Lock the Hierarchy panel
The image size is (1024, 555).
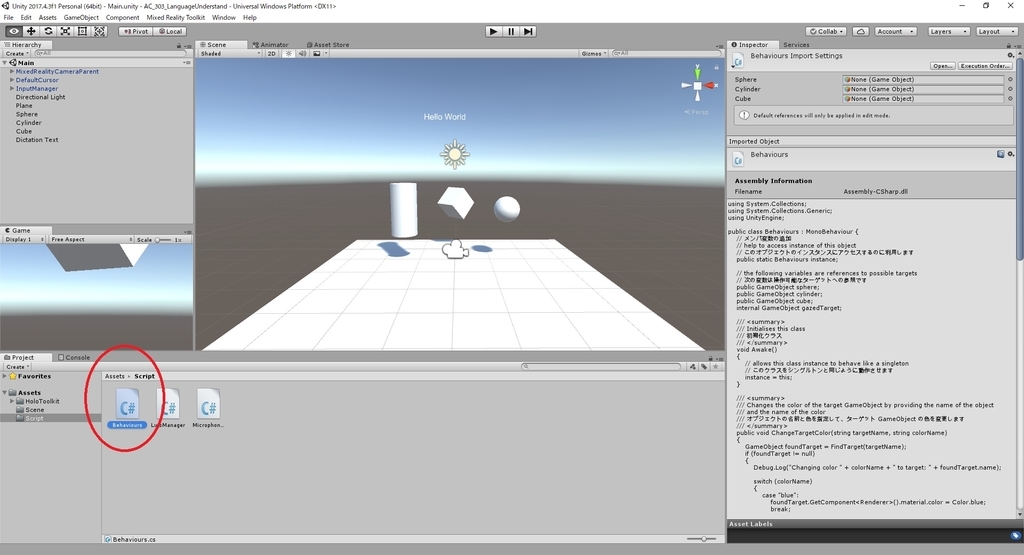[178, 46]
